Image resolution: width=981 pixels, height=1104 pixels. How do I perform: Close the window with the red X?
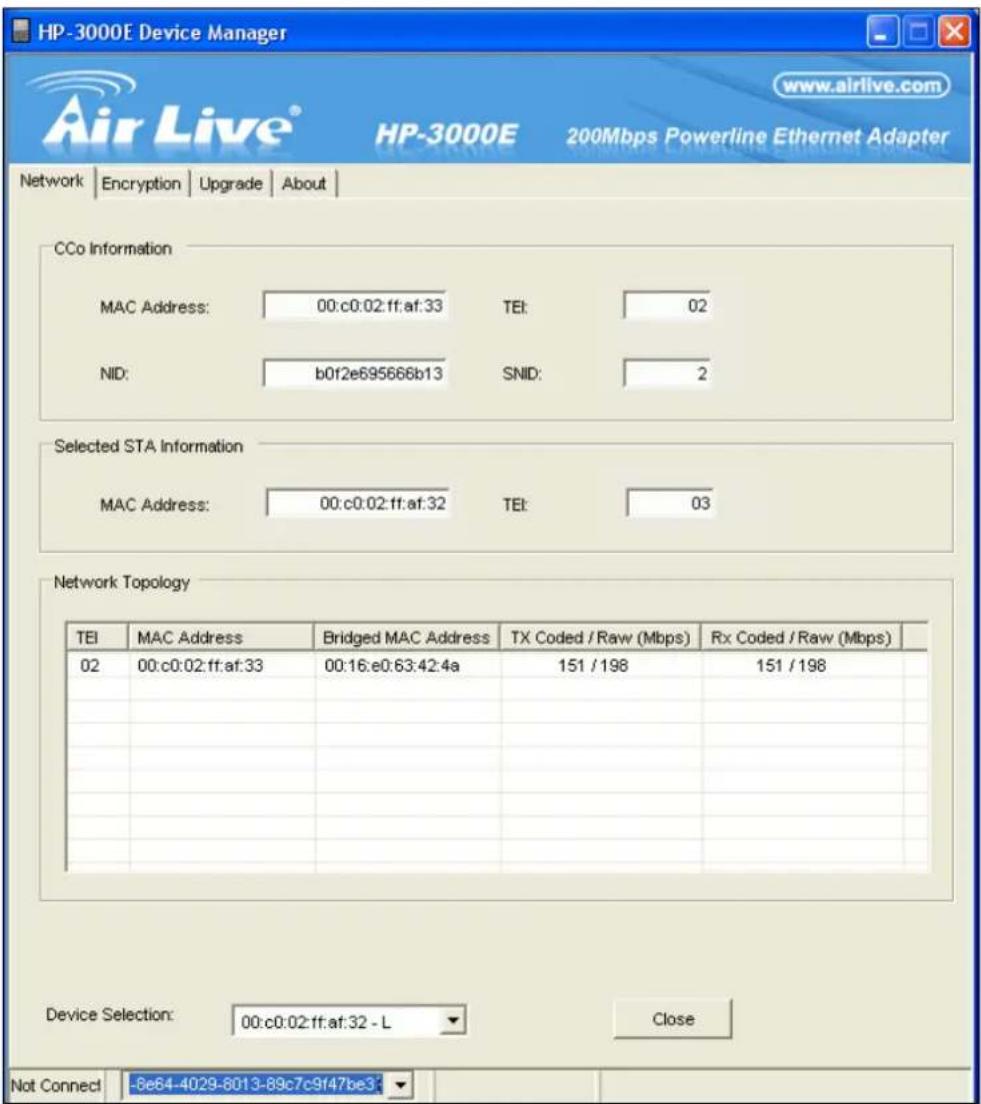(954, 32)
